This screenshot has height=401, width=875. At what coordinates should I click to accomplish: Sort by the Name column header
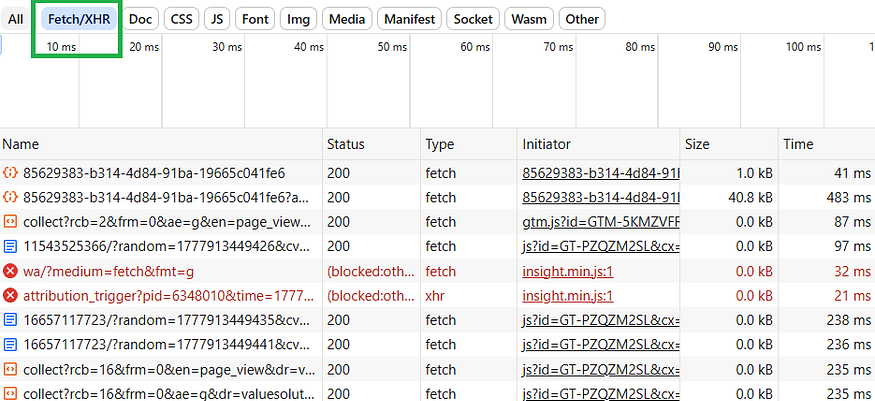click(x=161, y=144)
